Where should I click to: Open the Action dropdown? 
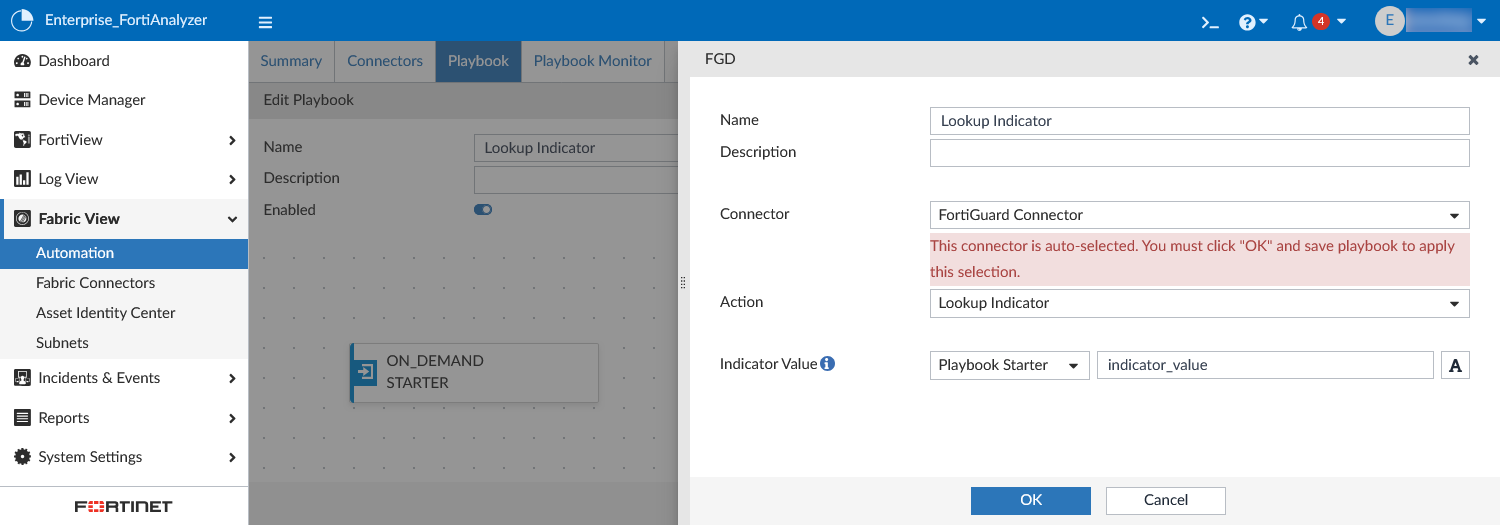point(1199,303)
